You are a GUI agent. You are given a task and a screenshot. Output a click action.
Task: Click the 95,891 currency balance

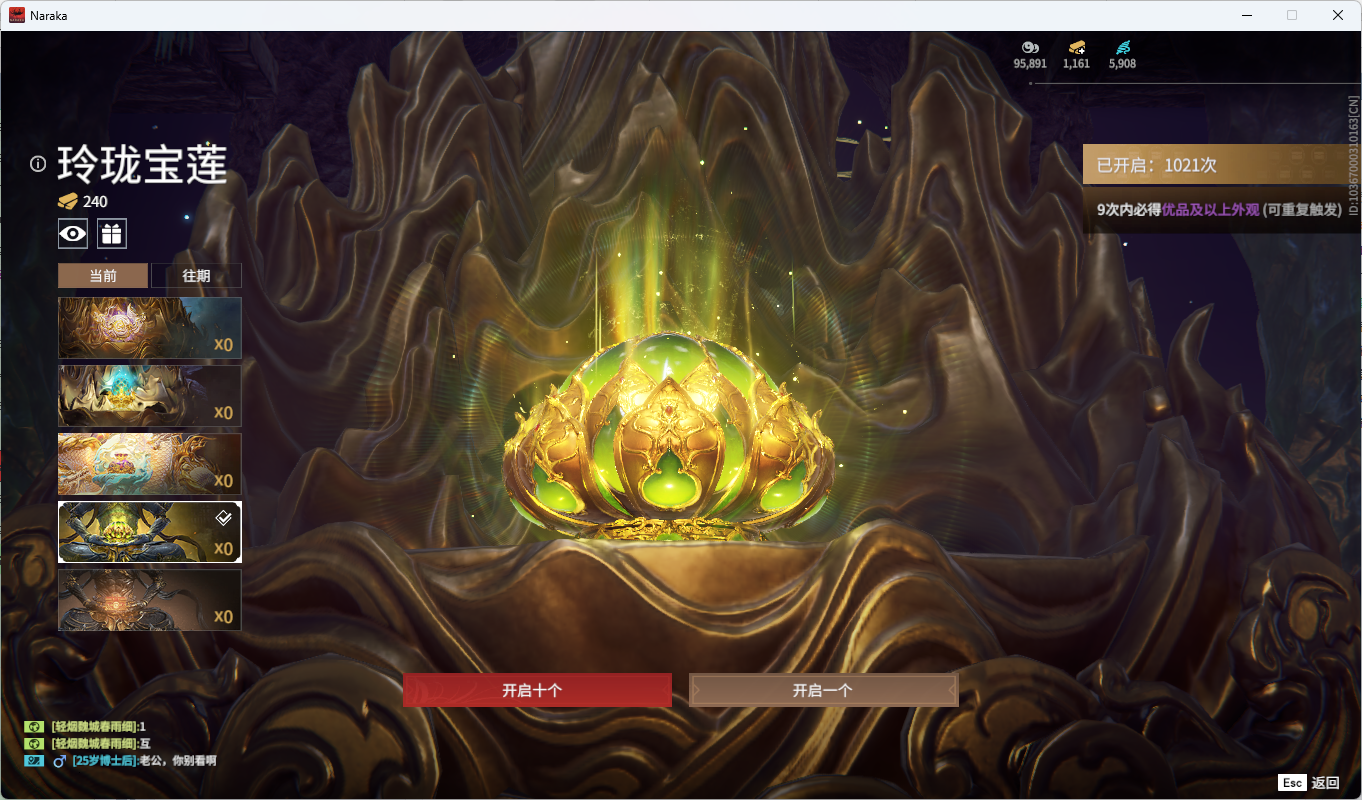coord(1030,64)
